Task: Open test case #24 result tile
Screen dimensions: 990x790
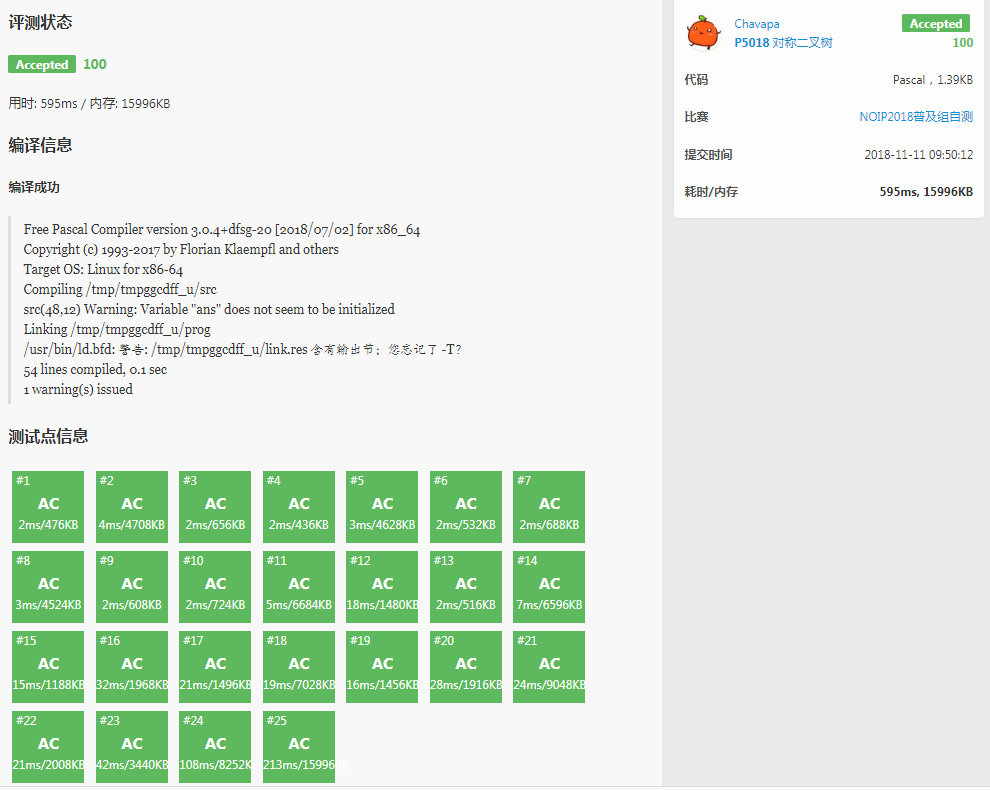Action: click(215, 747)
